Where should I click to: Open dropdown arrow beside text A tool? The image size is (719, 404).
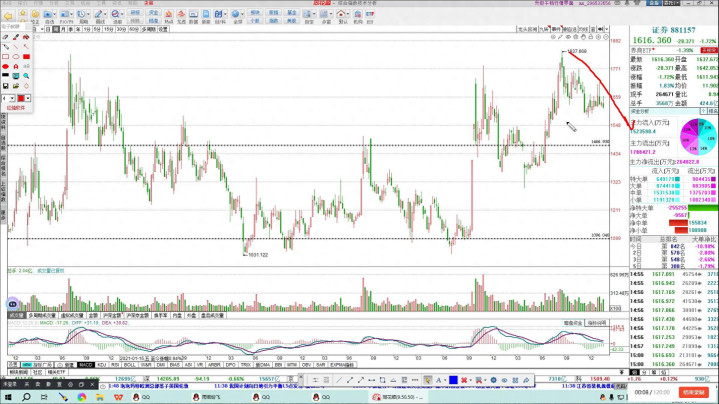(x=445, y=380)
